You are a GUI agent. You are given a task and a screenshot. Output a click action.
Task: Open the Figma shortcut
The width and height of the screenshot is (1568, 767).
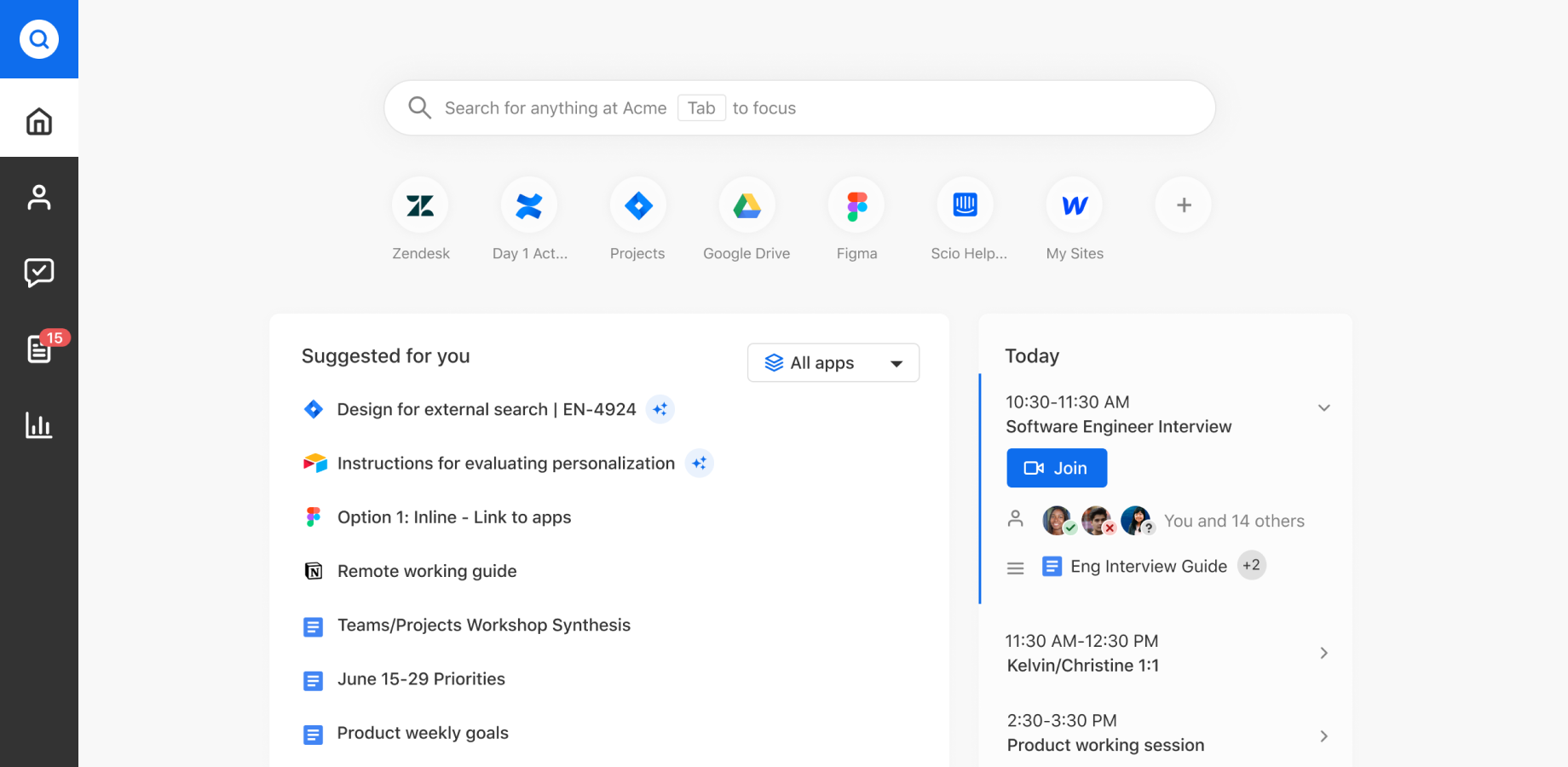click(x=856, y=205)
